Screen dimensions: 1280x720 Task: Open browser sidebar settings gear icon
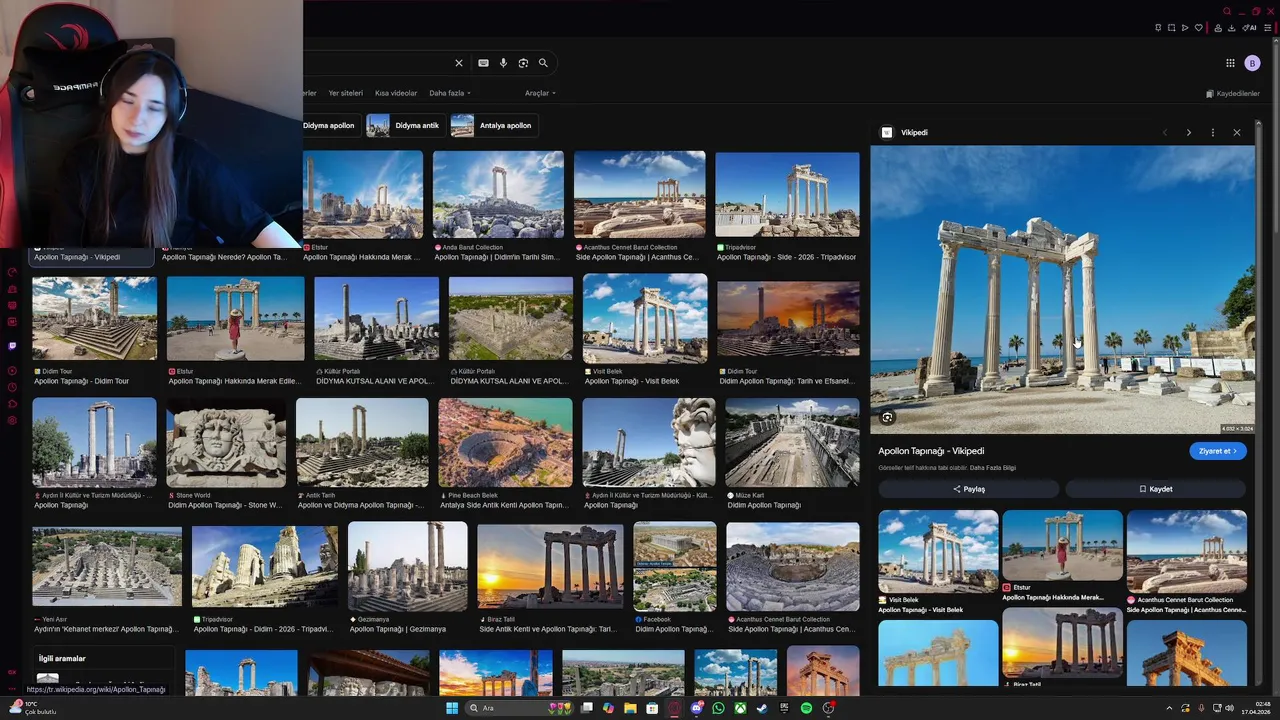click(12, 420)
